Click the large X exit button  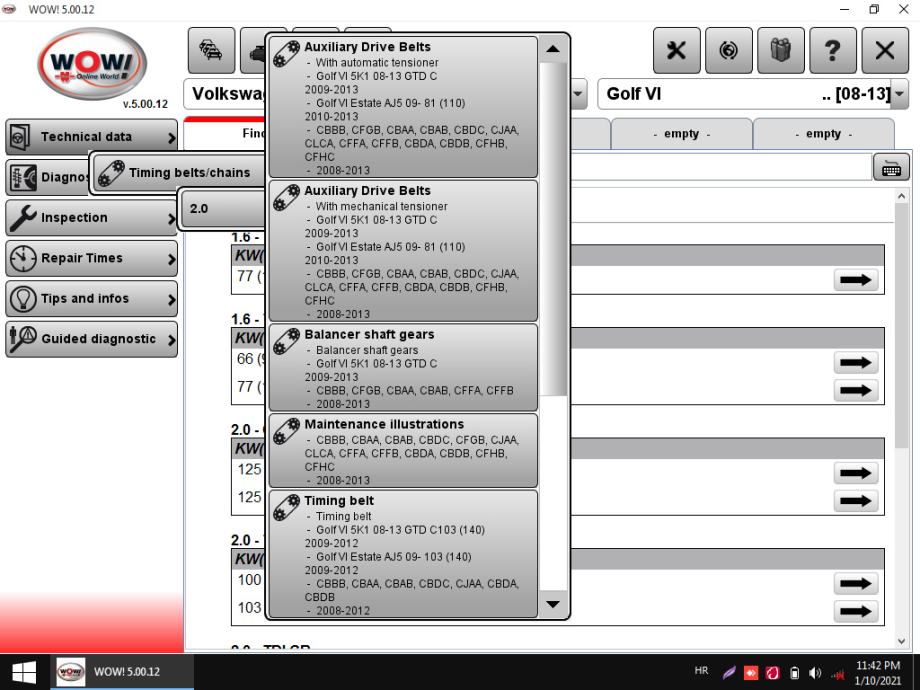885,50
